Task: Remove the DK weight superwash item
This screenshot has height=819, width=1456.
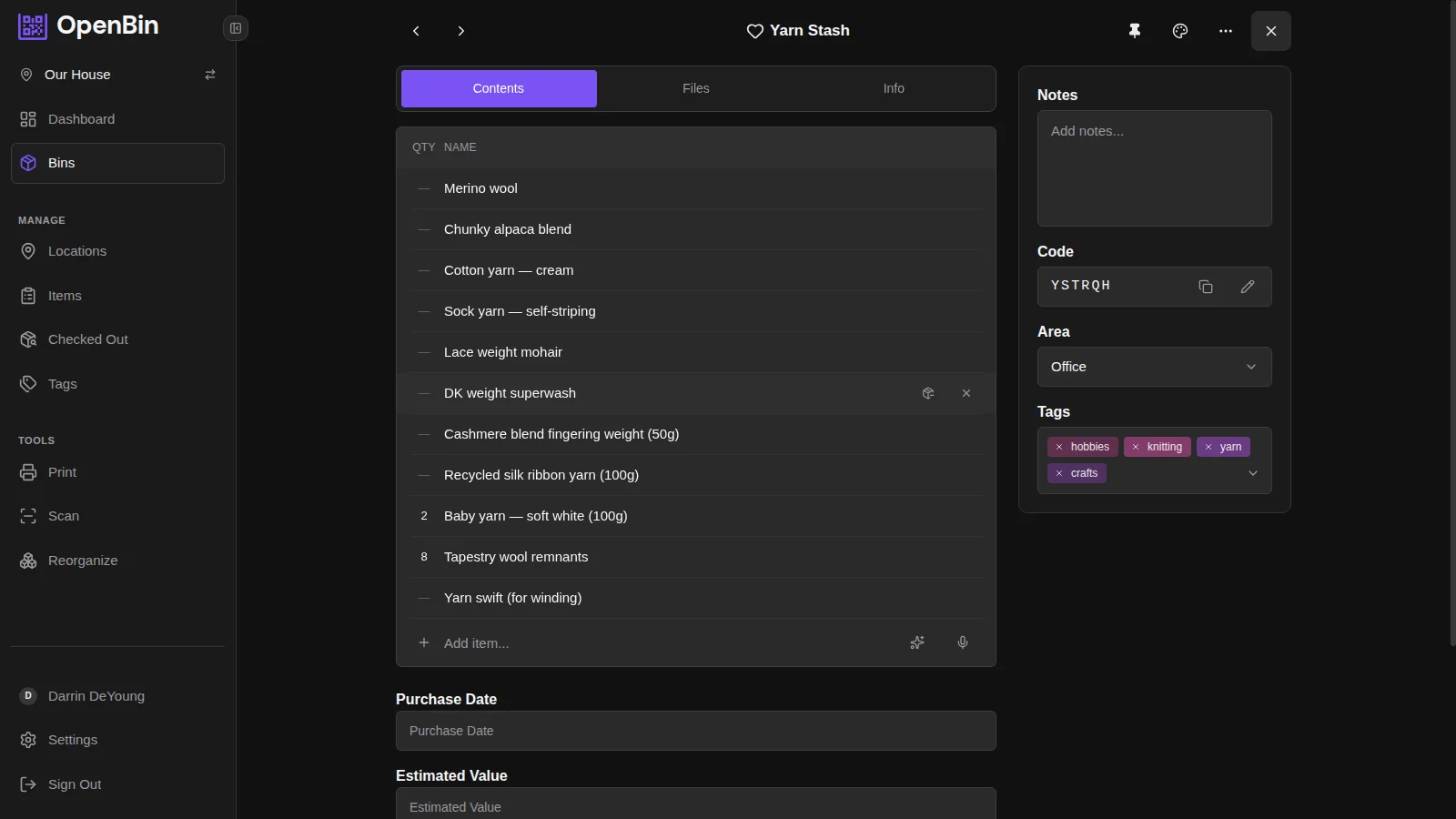Action: [966, 393]
